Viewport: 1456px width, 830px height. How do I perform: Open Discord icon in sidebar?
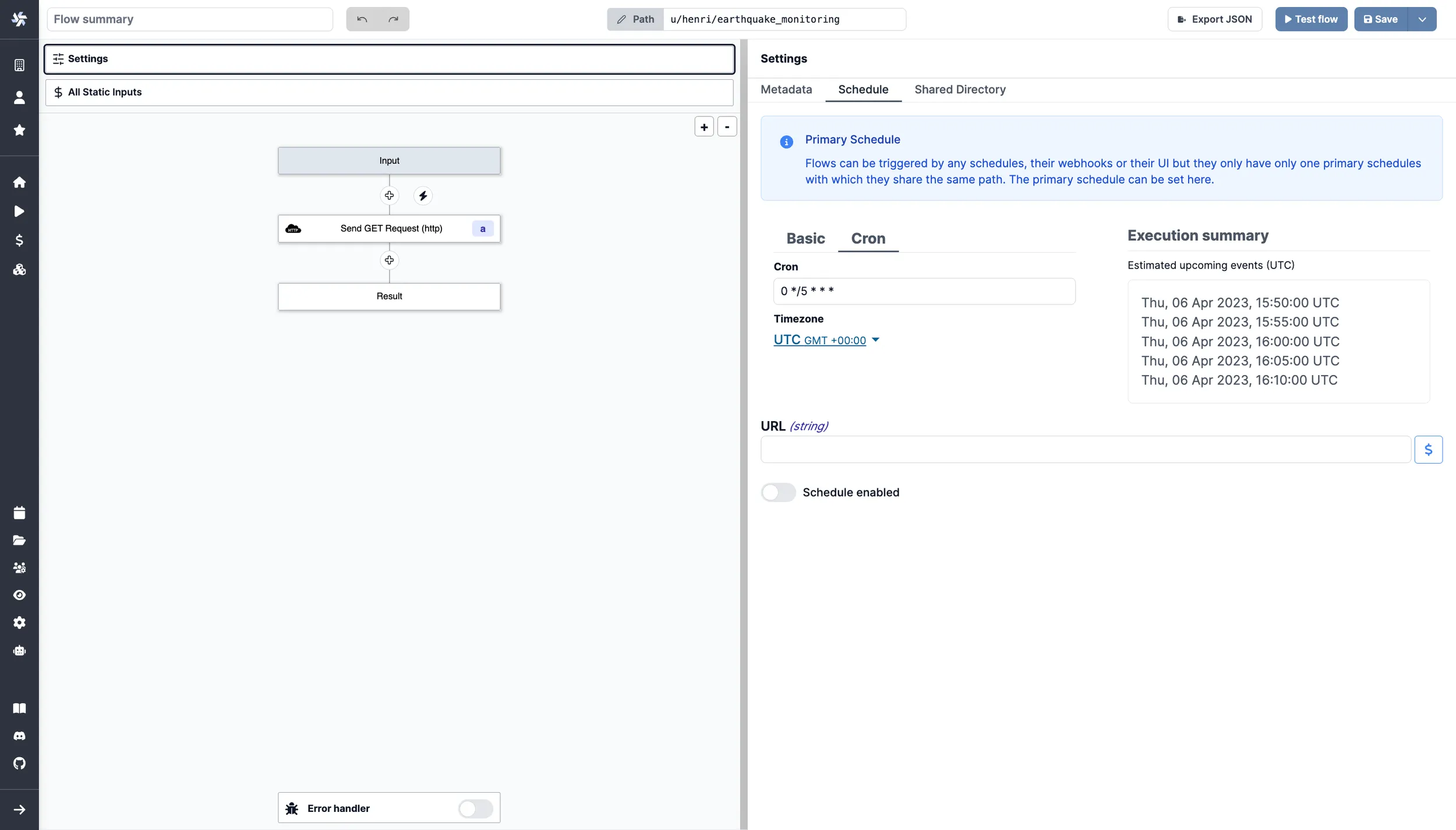point(19,736)
